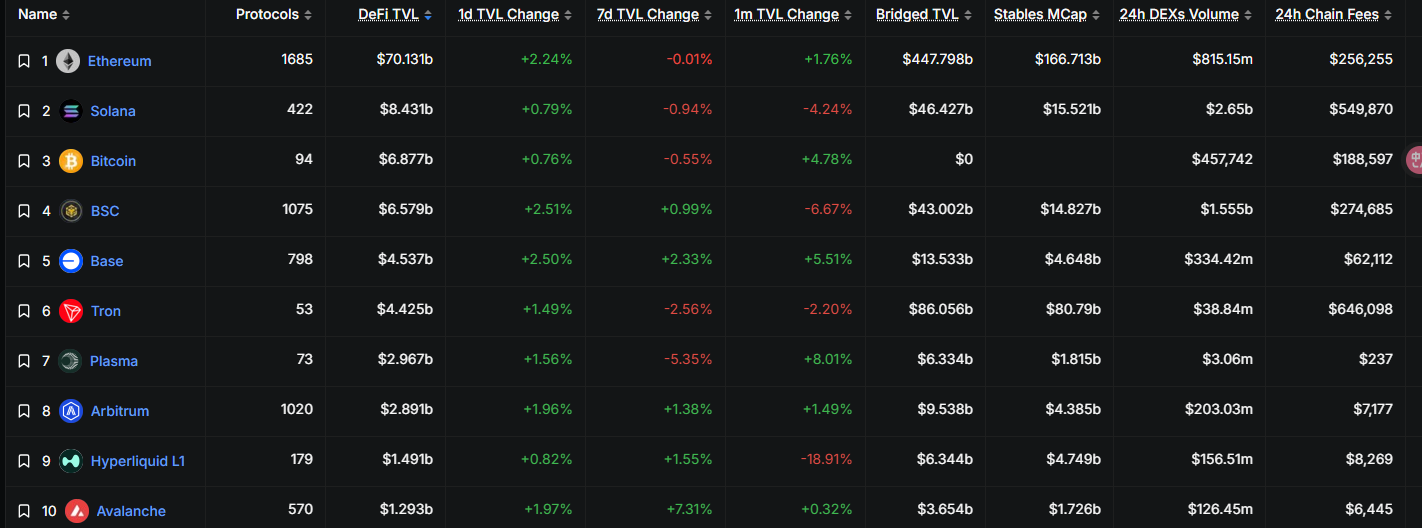Click the Bitcoin chain logo icon

[x=71, y=161]
